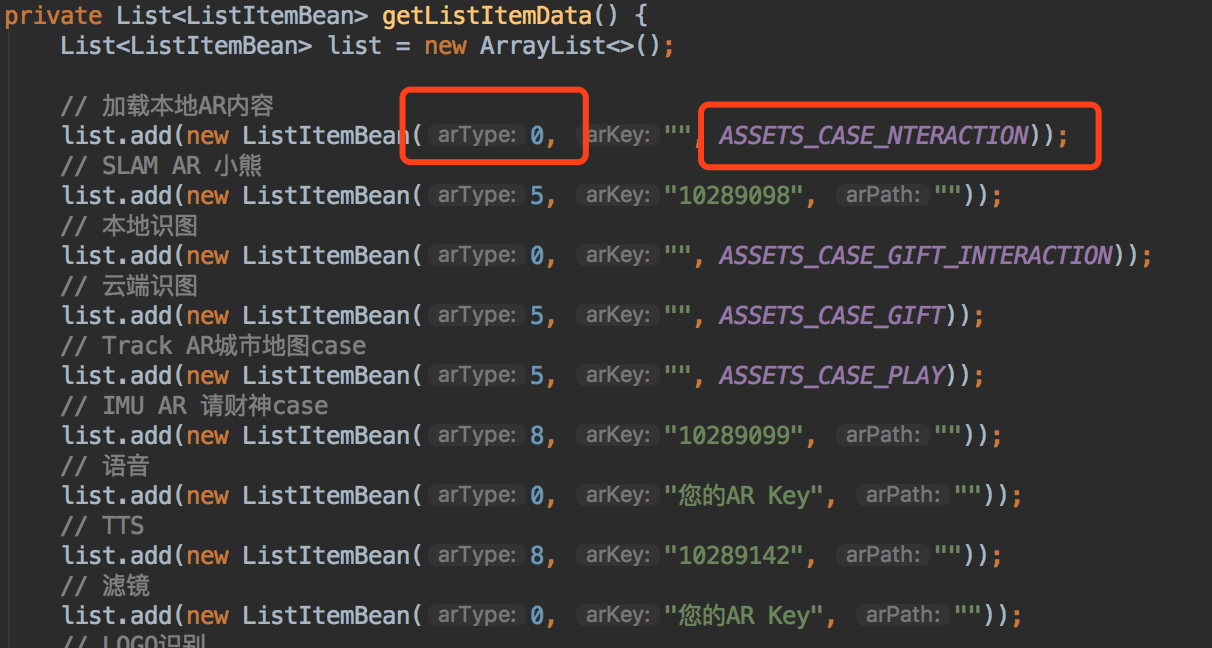Click the "您的AR Key" string under 滤镜 comment
Screen dimensions: 1212x648
tap(751, 615)
